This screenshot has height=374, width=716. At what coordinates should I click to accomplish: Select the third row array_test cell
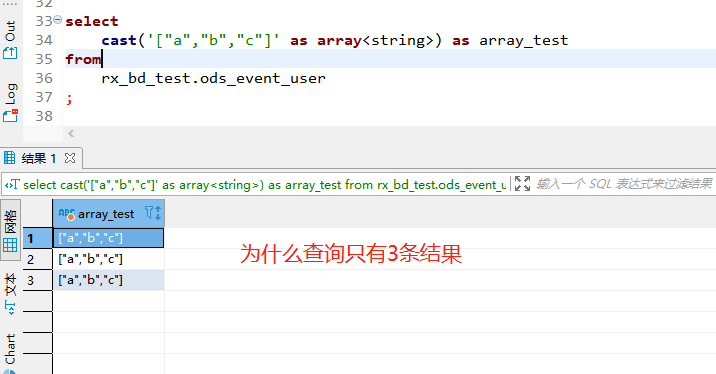(109, 280)
